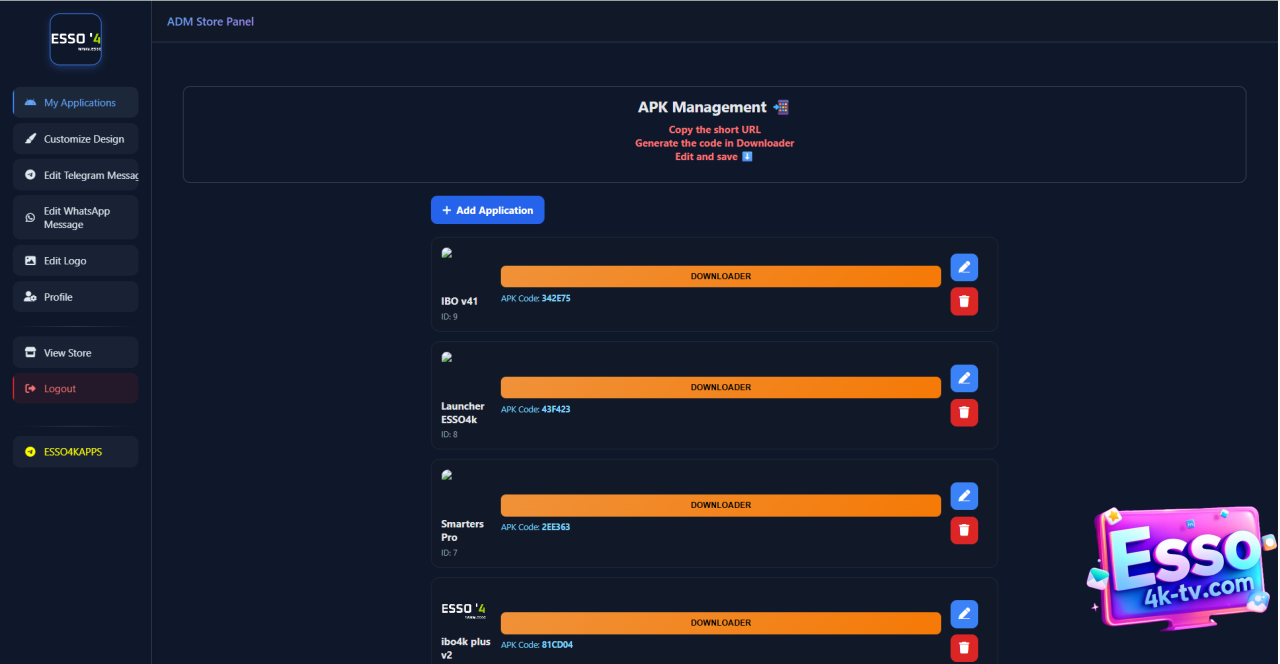Remove Smarters Pro using the trash button
The image size is (1280, 664).
coord(964,530)
